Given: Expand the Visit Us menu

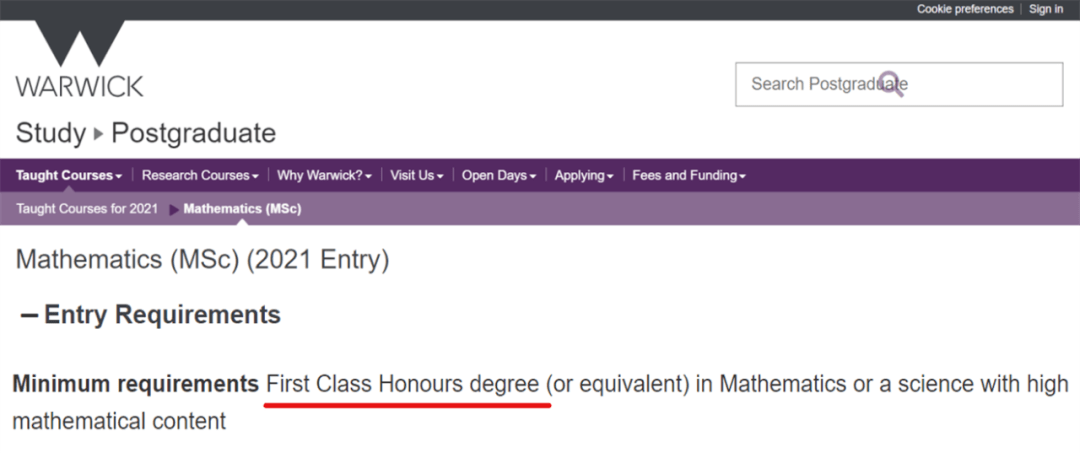Looking at the screenshot, I should pyautogui.click(x=417, y=176).
